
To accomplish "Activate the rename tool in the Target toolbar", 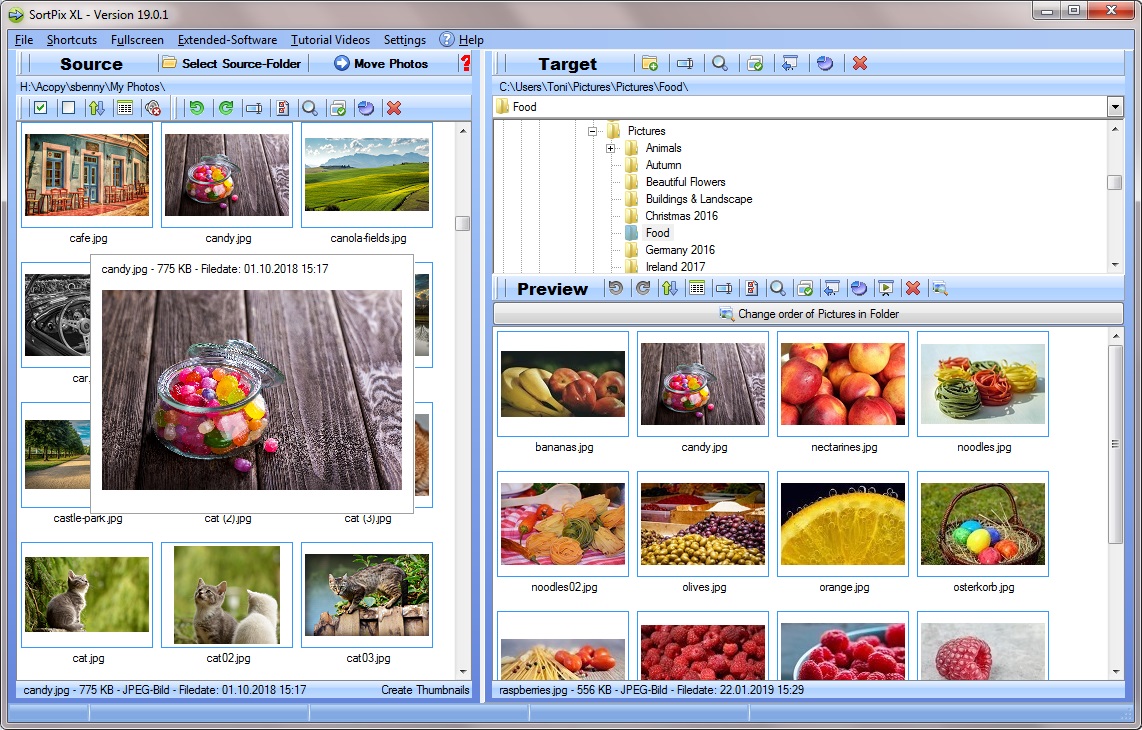I will click(686, 63).
